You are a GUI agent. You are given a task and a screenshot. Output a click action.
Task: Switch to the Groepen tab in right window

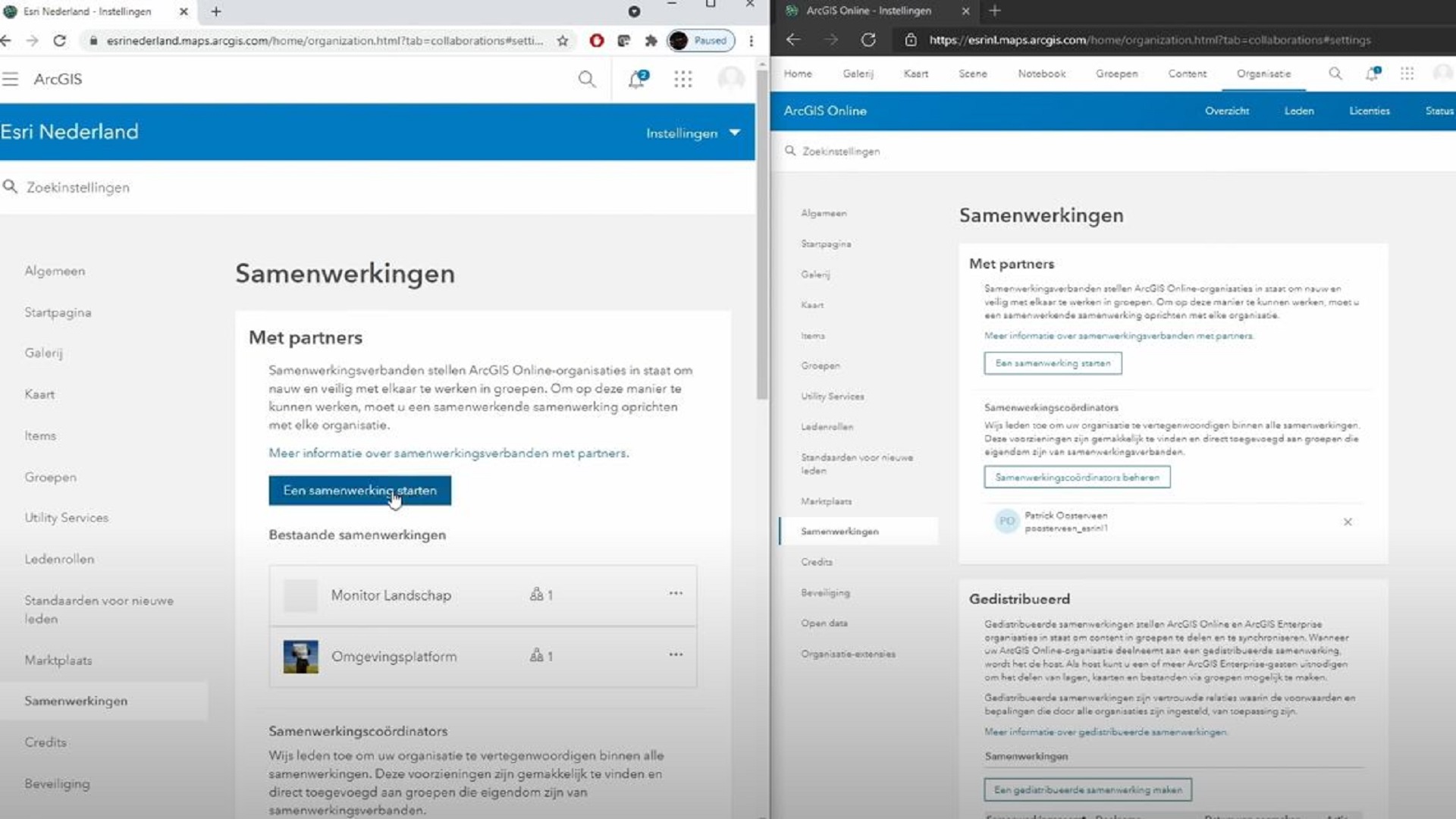1116,74
